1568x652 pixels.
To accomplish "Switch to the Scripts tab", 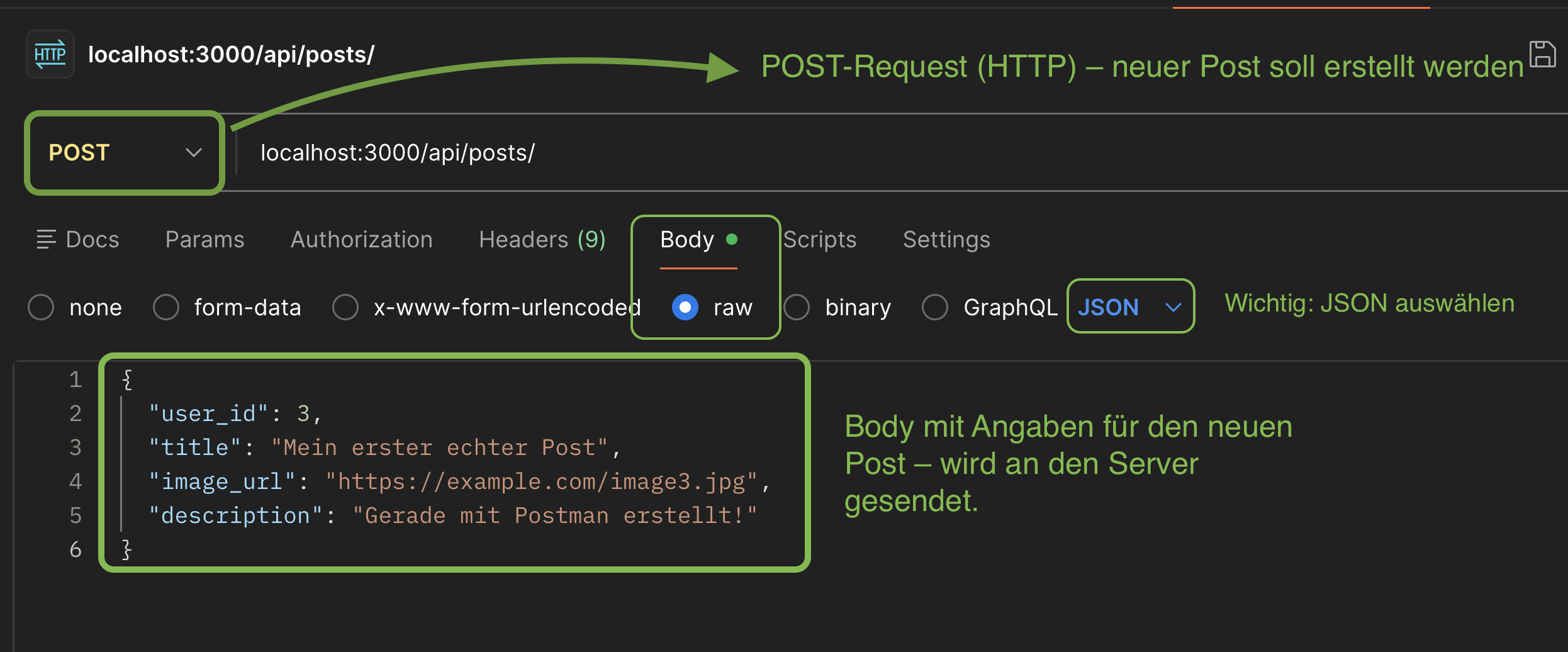I will click(820, 240).
